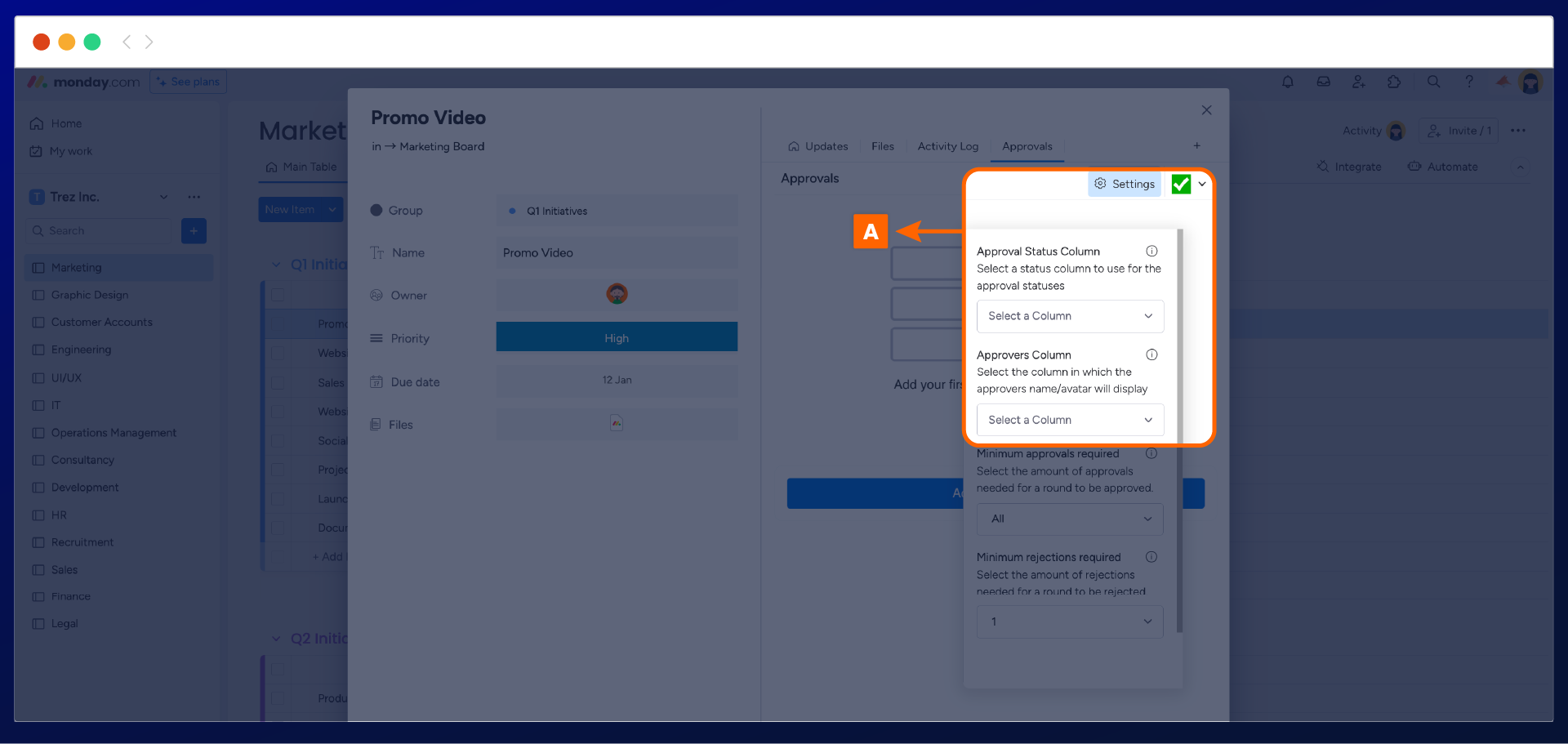Check the Promo Video row checkbox
1568x744 pixels.
pyautogui.click(x=278, y=324)
